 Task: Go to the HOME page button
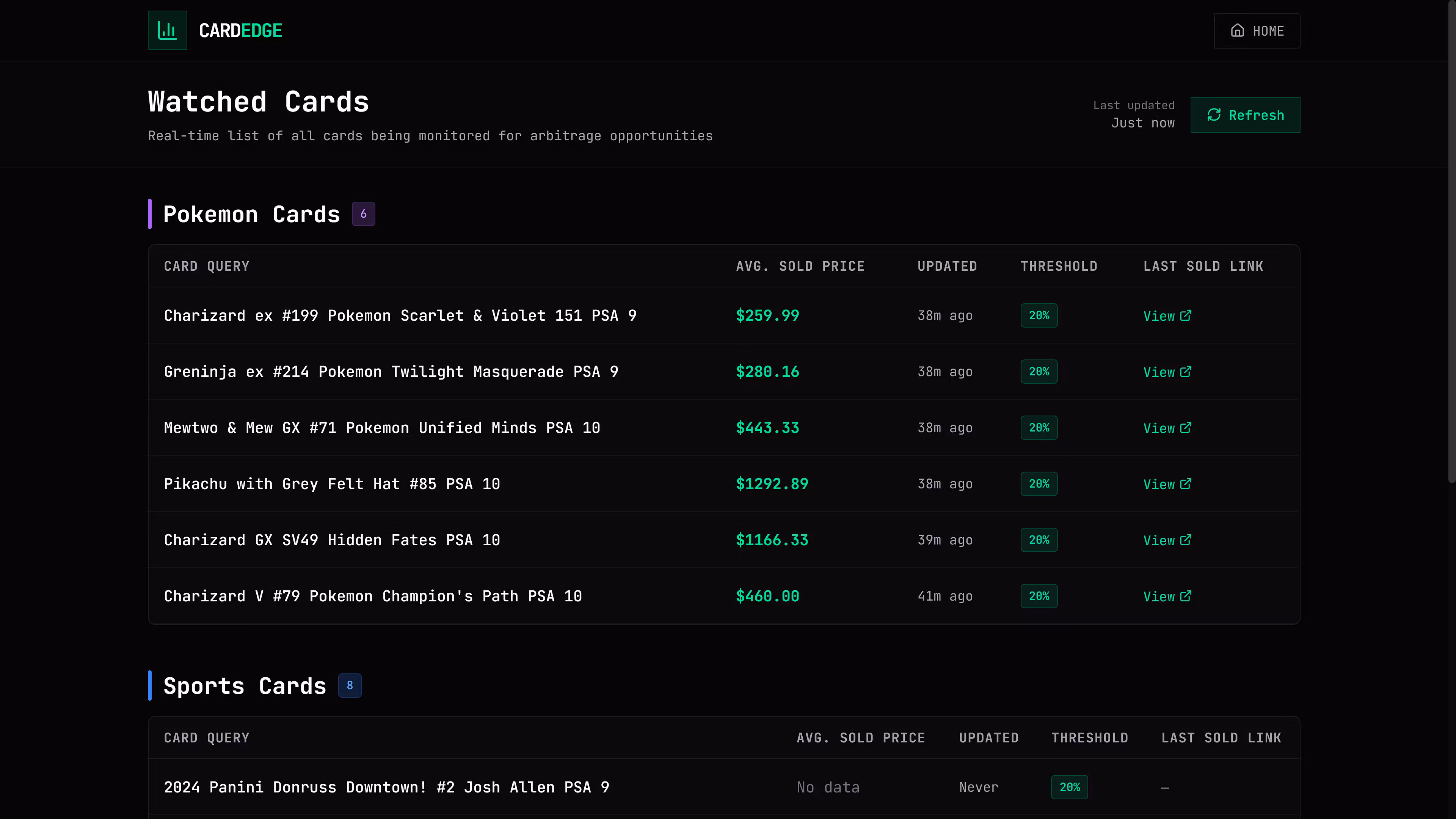[x=1257, y=30]
